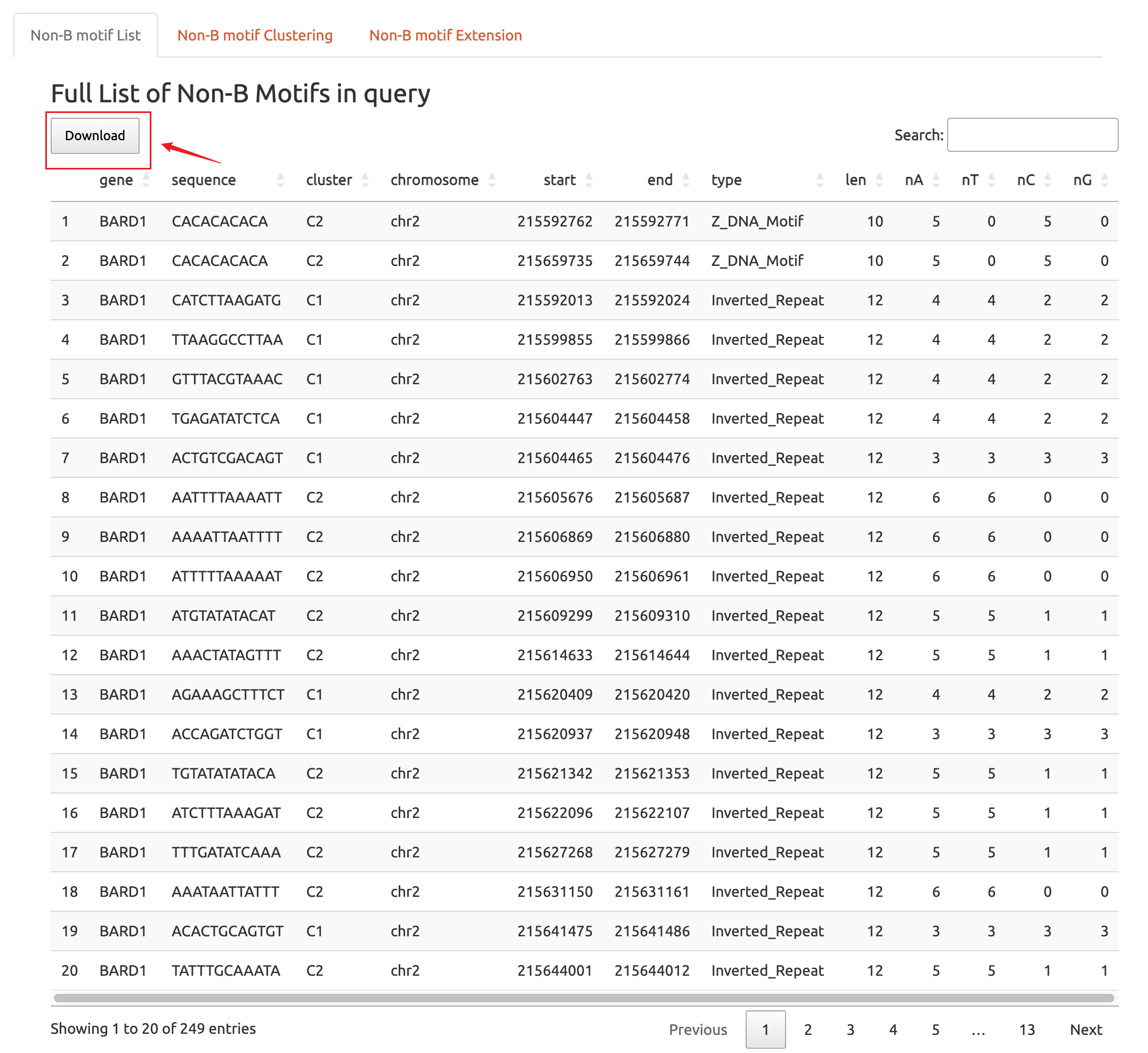Switch to Non-B motif Clustering tab
1148x1053 pixels.
click(x=255, y=35)
